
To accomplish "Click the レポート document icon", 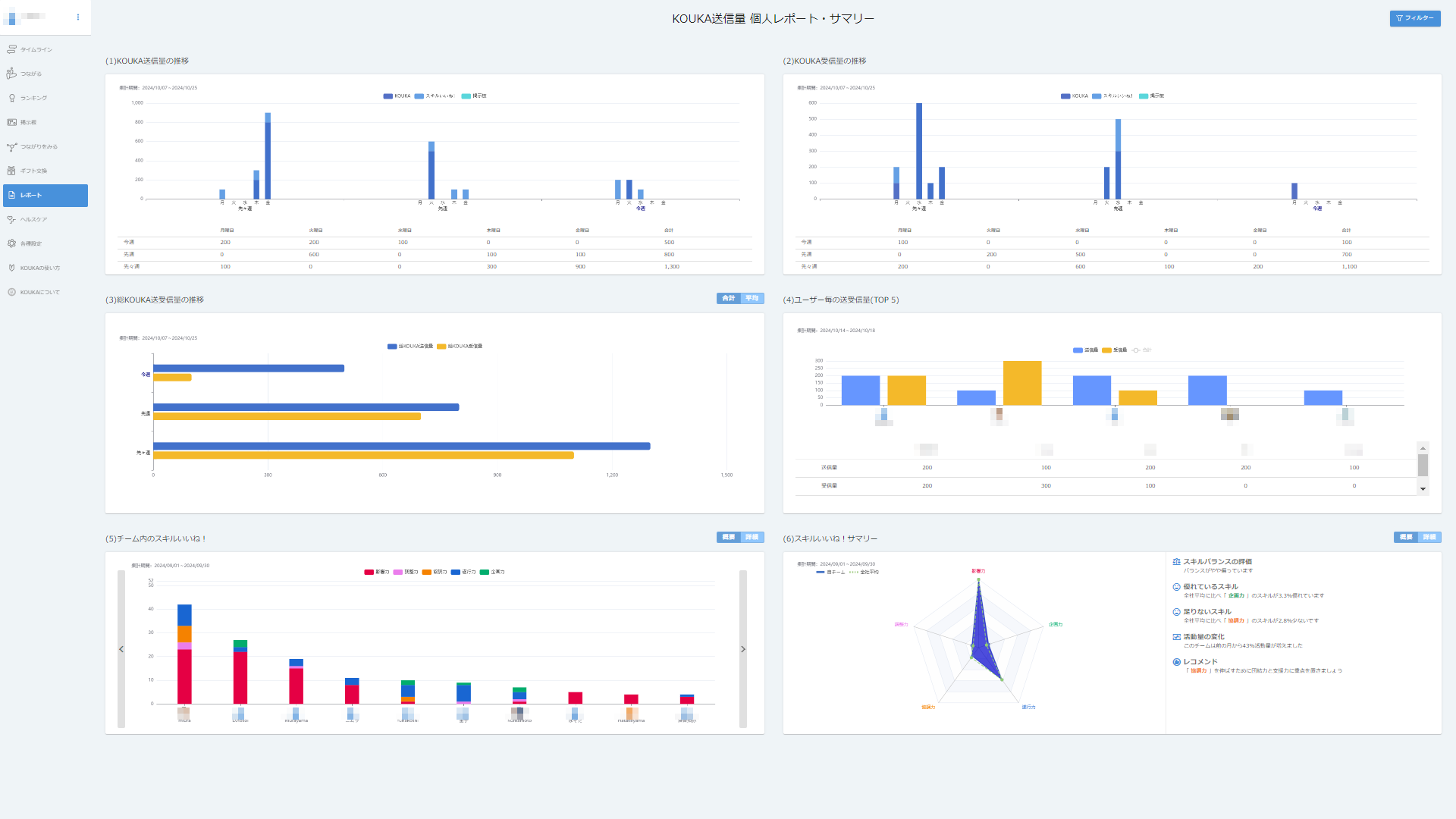I will coord(11,195).
